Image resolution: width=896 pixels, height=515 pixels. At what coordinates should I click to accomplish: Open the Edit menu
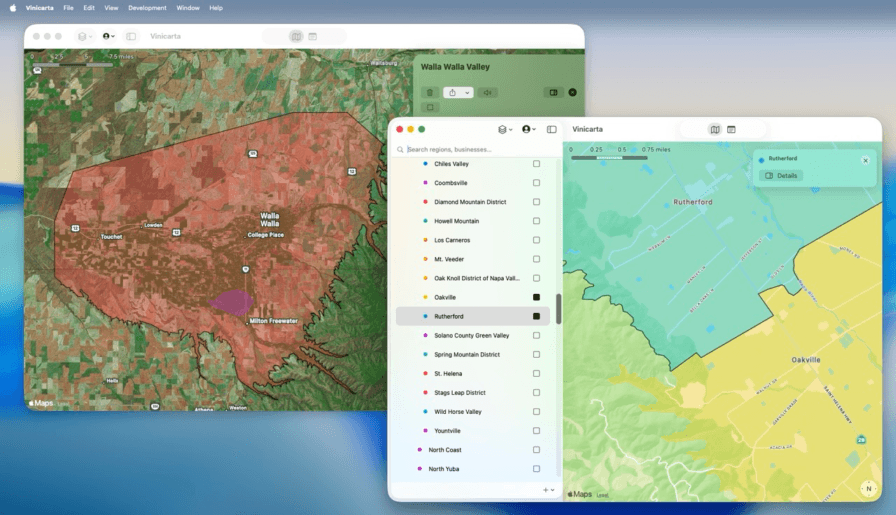click(x=89, y=8)
